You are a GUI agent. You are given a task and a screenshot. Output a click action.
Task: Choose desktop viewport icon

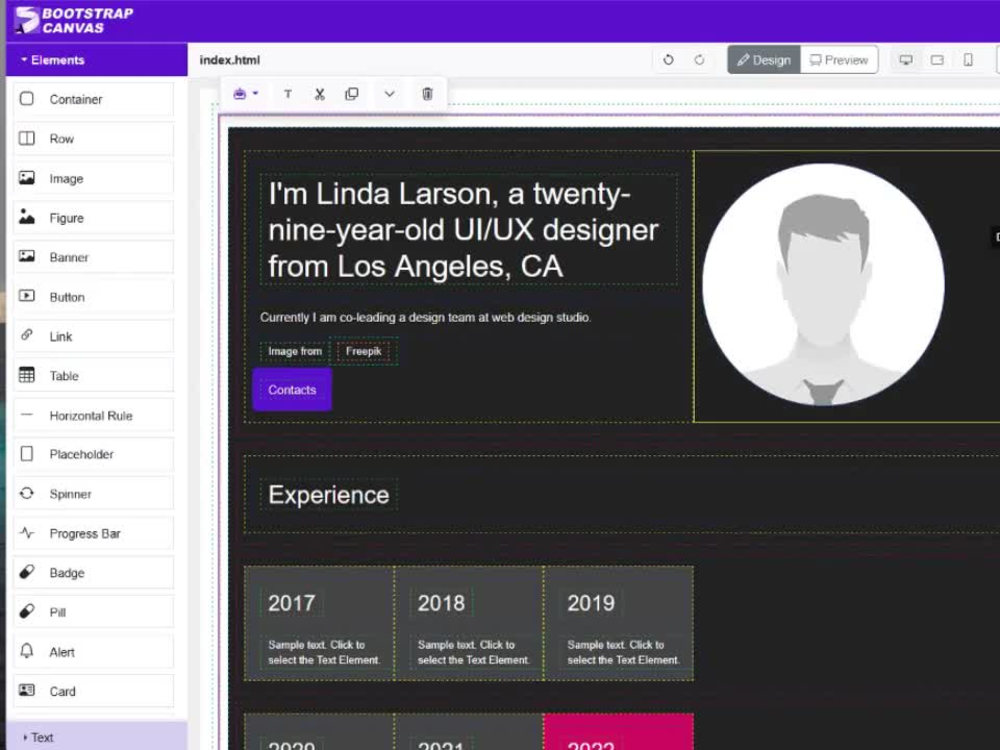coord(906,60)
